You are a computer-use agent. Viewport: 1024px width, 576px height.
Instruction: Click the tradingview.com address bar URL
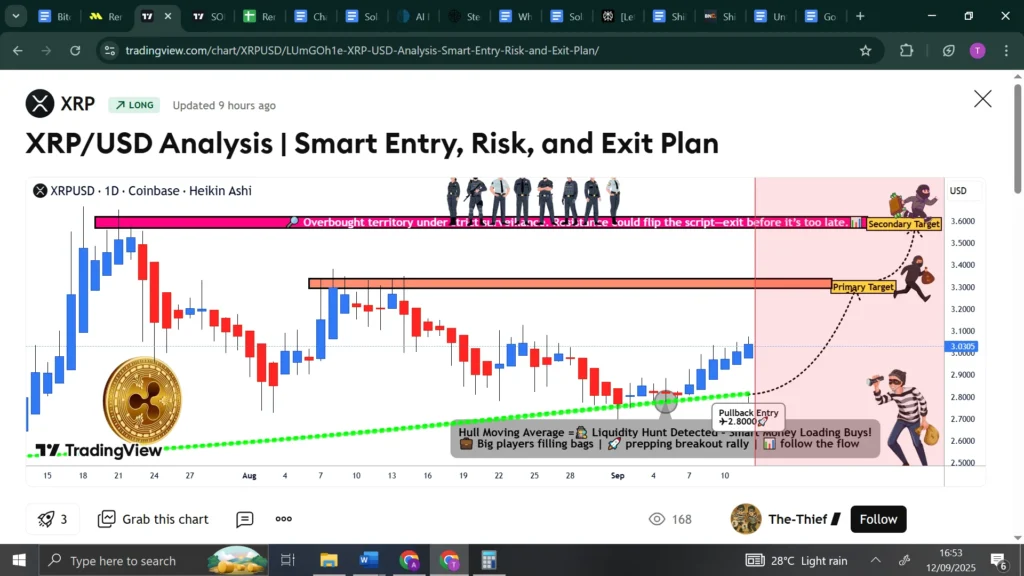(x=362, y=50)
